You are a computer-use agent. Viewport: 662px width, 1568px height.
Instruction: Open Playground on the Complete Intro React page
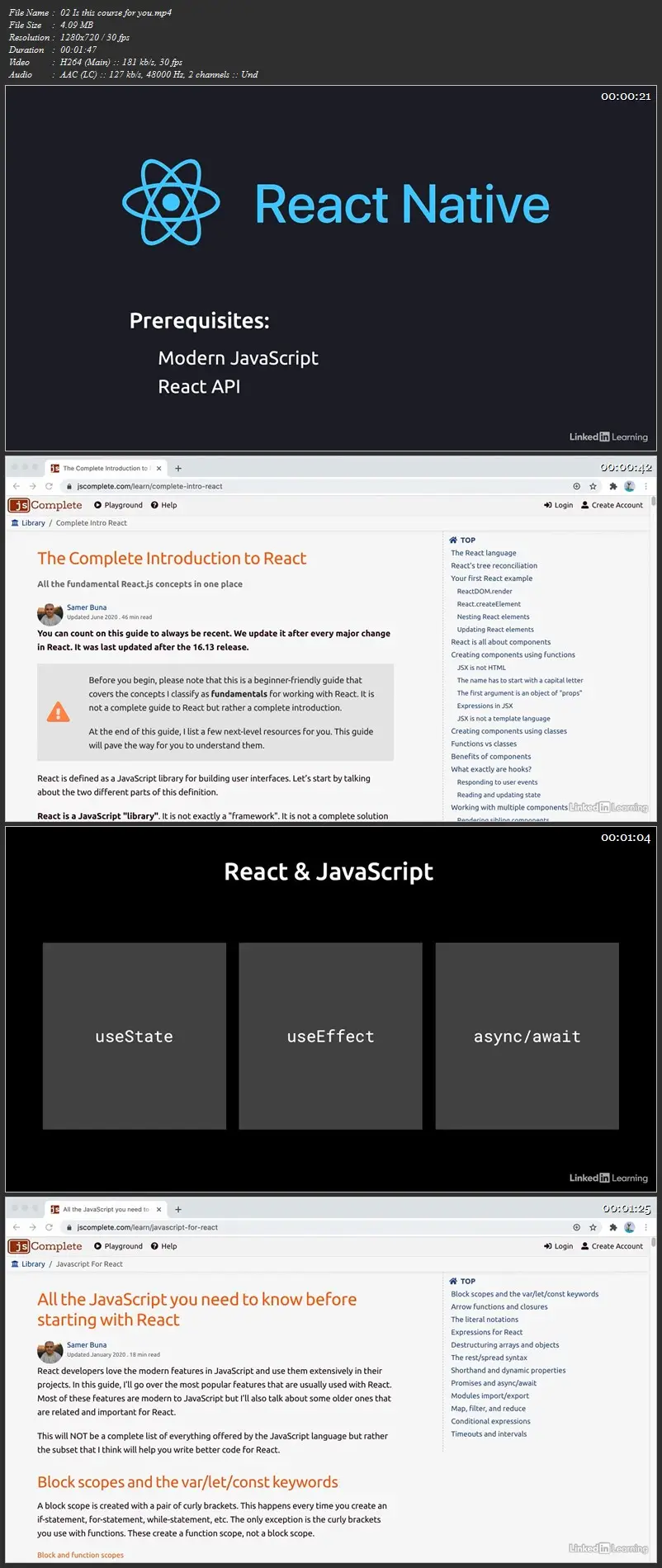(x=118, y=505)
